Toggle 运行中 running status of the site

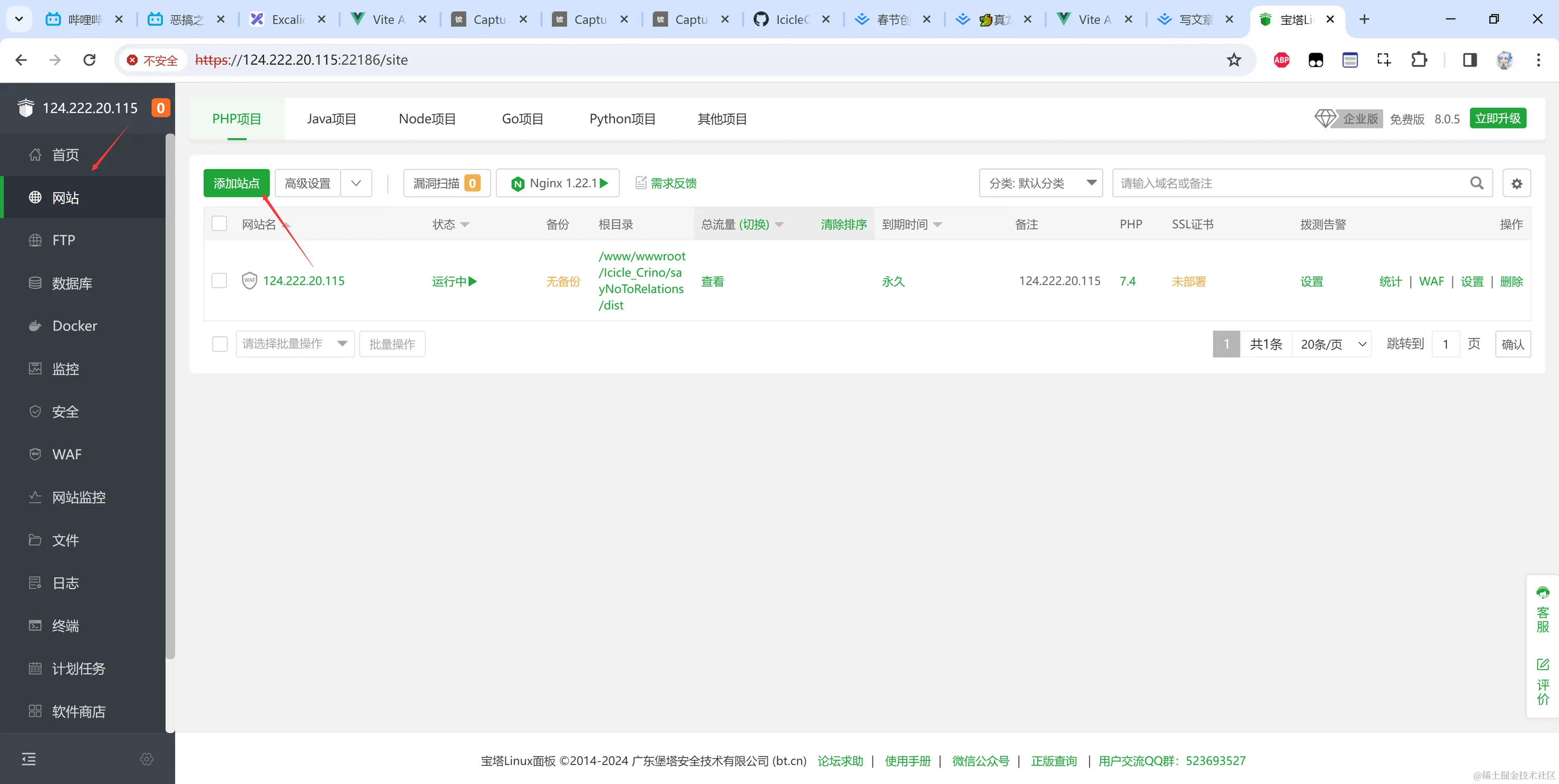(x=455, y=281)
